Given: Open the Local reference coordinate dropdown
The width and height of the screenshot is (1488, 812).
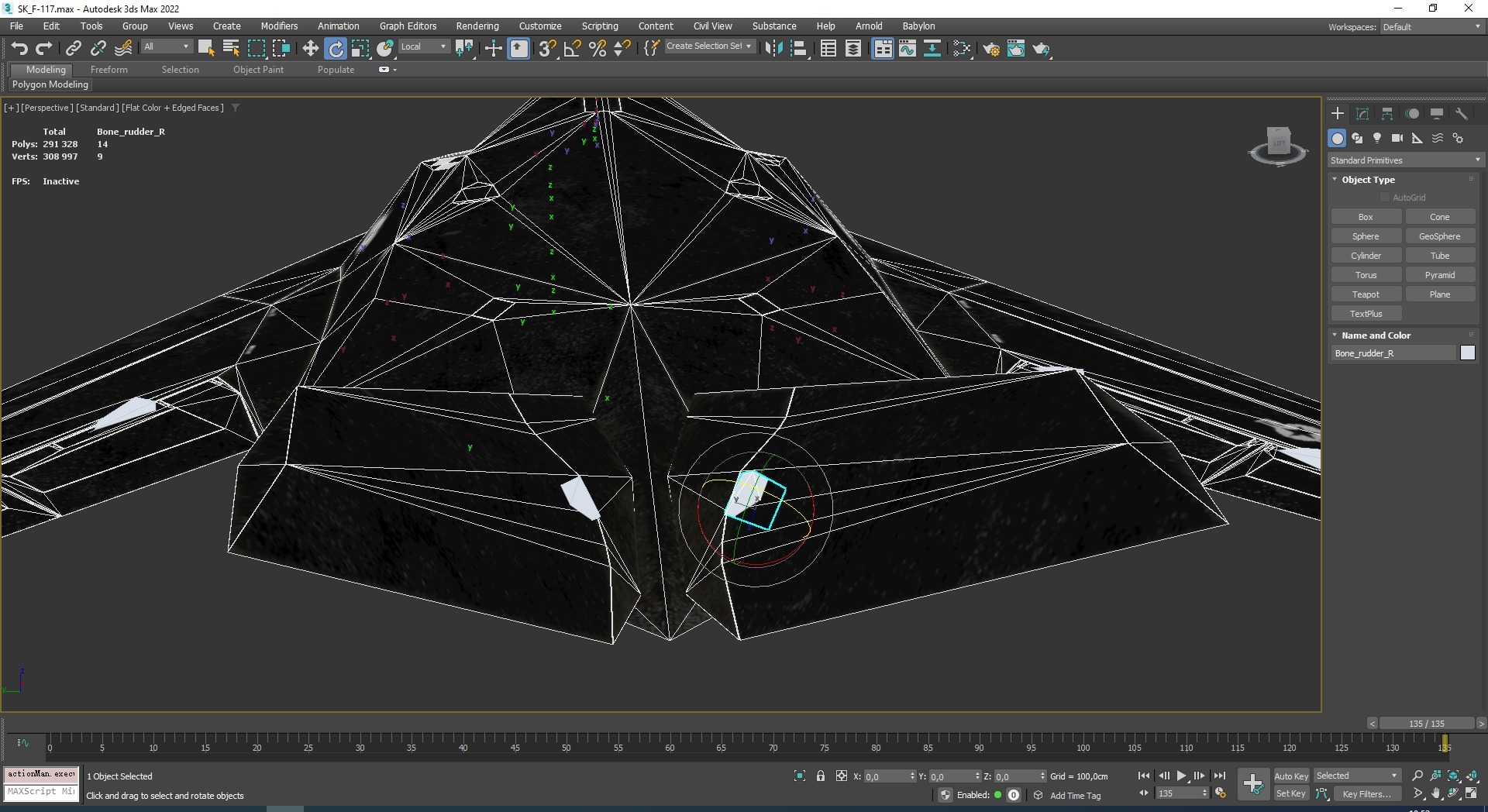Looking at the screenshot, I should click(424, 46).
